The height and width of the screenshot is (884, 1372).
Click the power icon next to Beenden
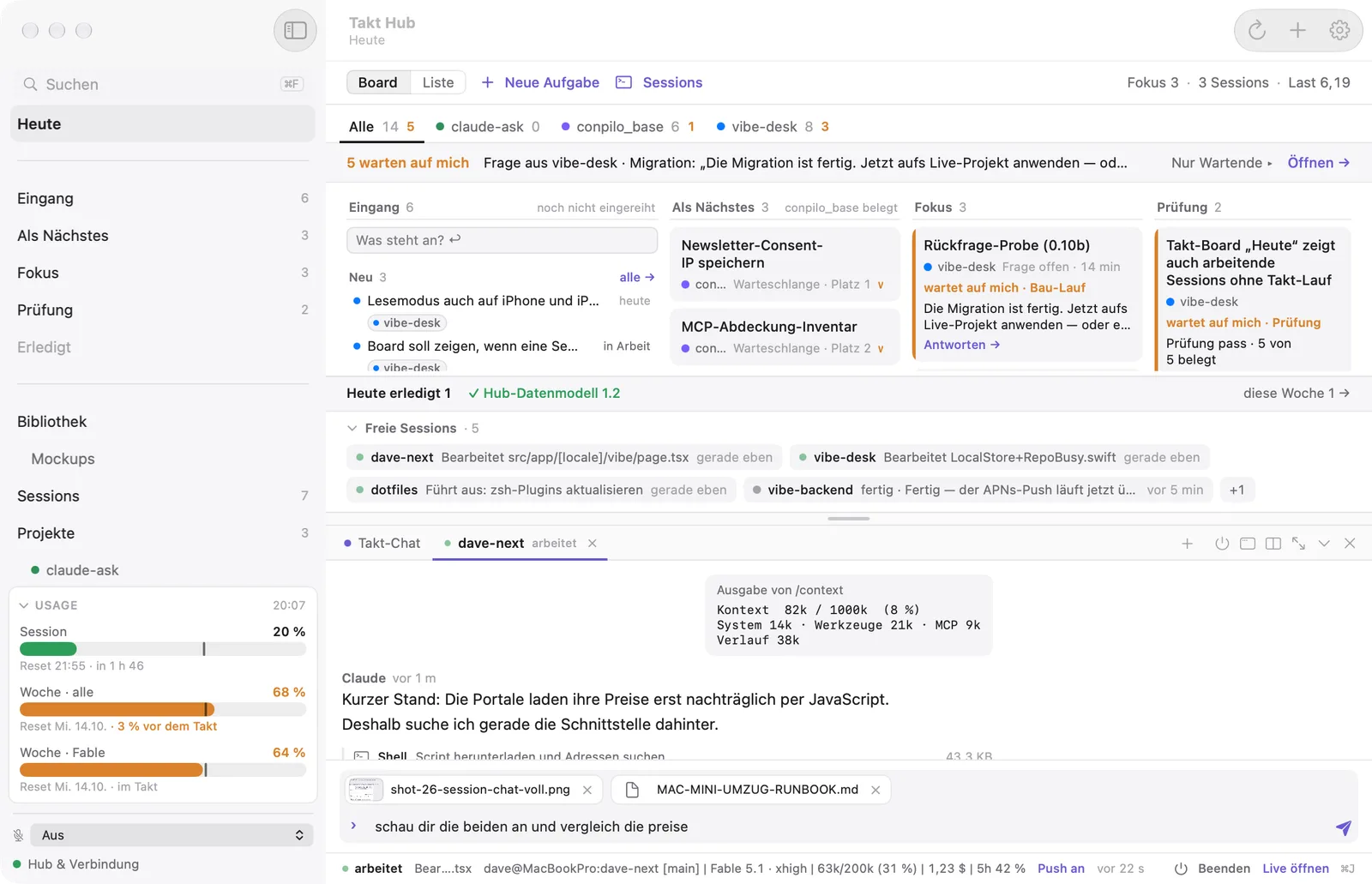click(x=1181, y=869)
